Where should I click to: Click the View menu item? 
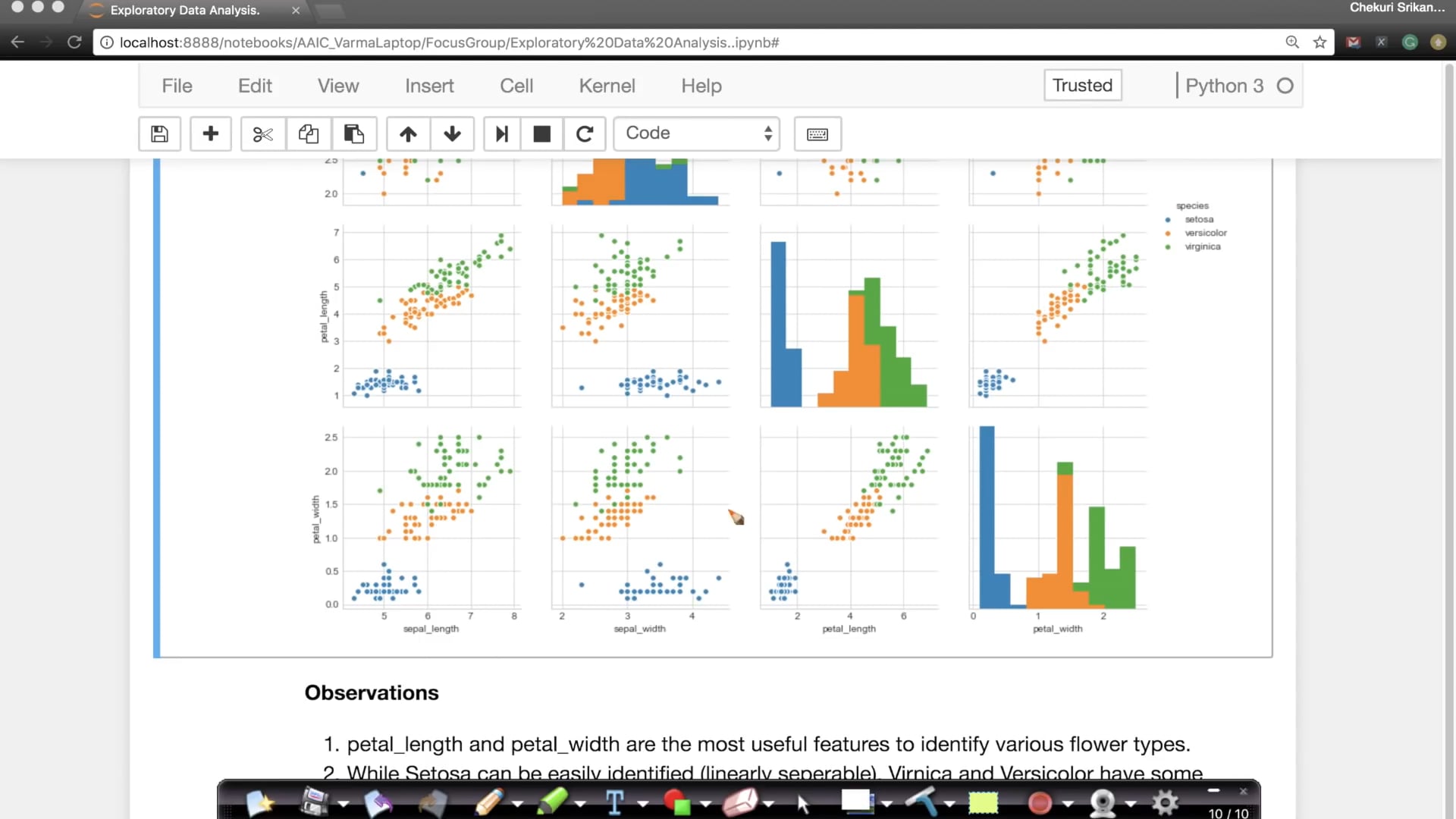[338, 85]
